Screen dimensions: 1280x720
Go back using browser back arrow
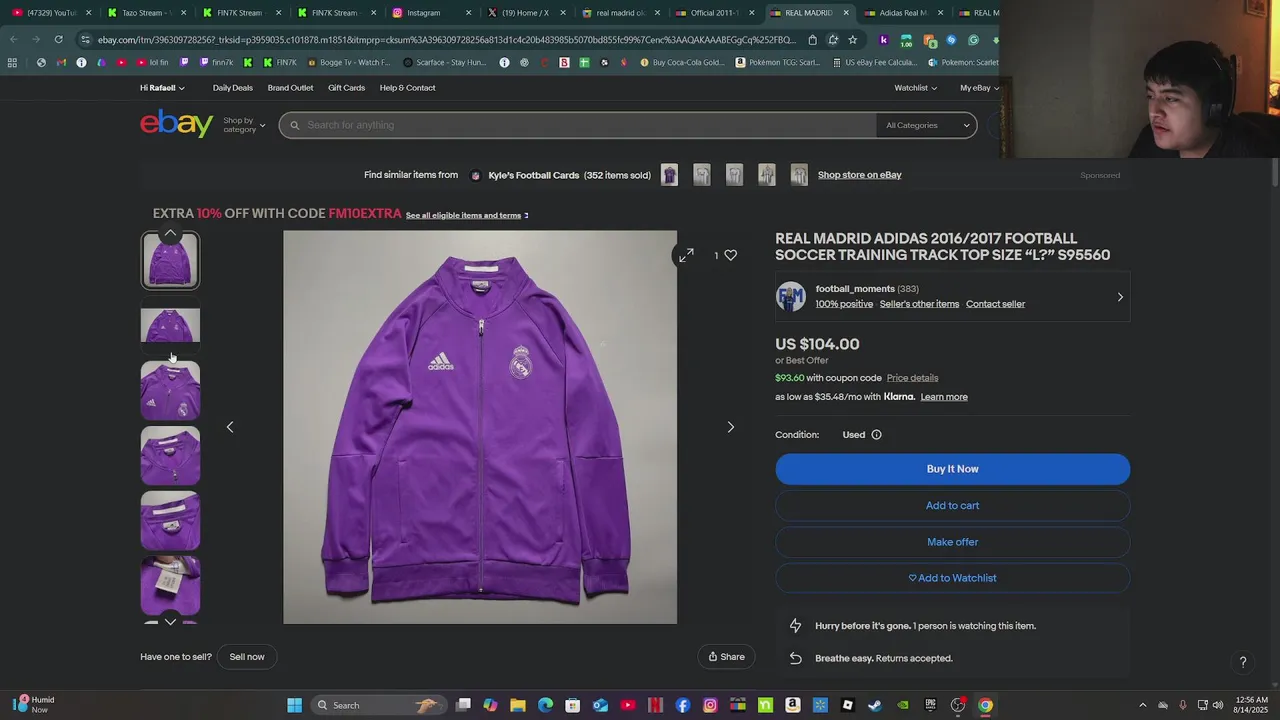[14, 40]
